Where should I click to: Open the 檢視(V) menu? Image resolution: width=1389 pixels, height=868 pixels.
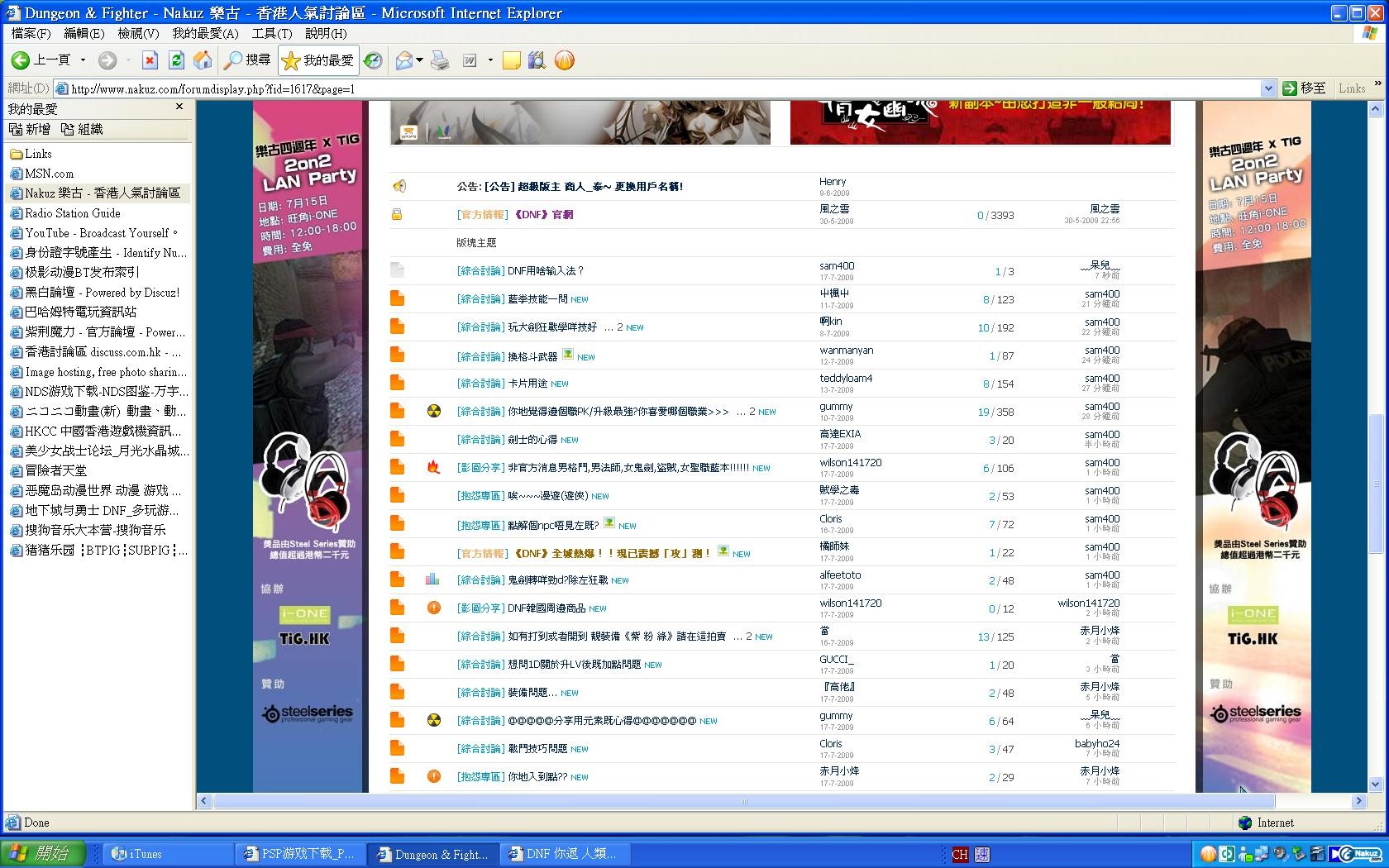[x=137, y=33]
